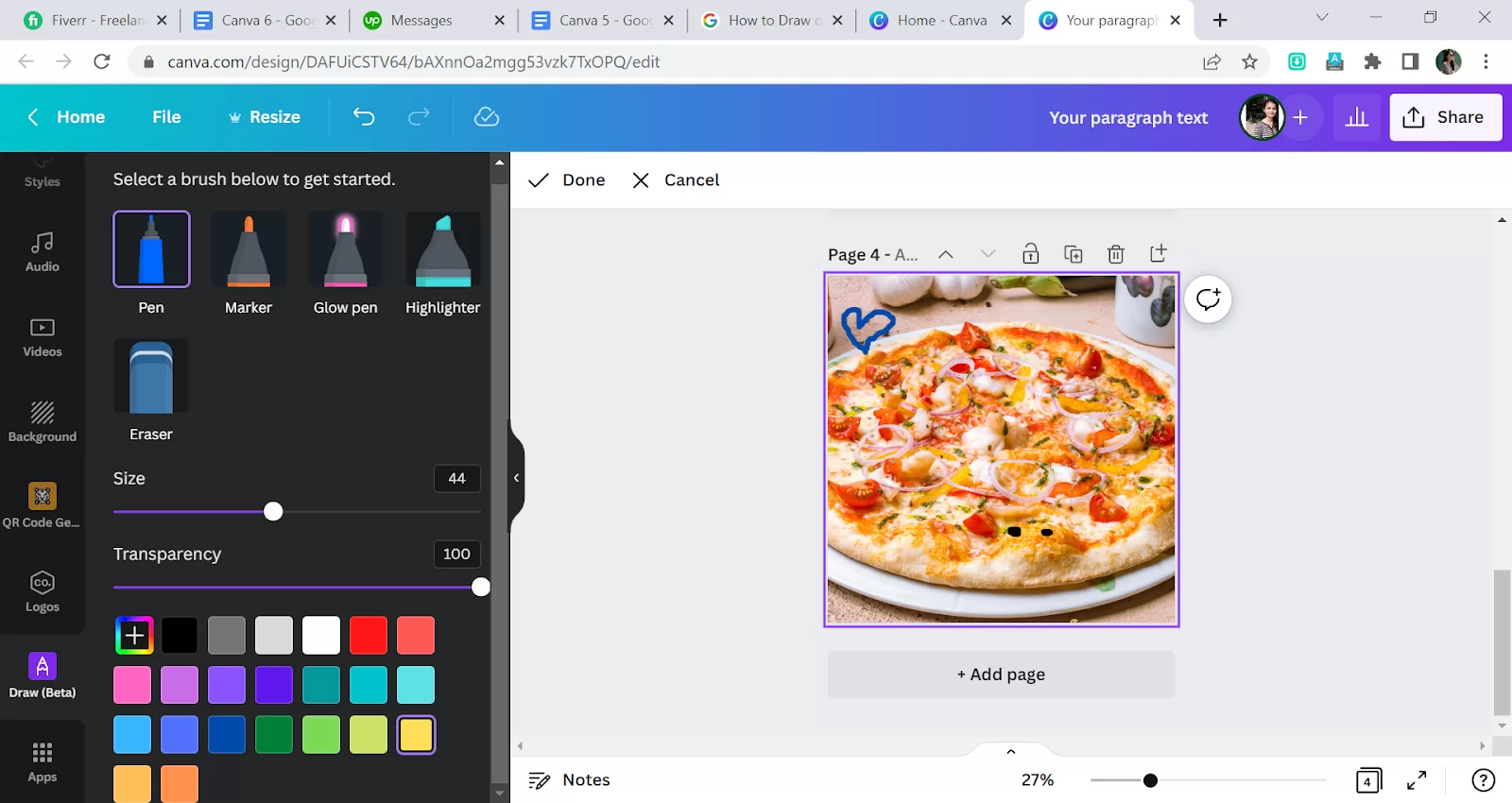Add a comment on the page

coord(1208,299)
